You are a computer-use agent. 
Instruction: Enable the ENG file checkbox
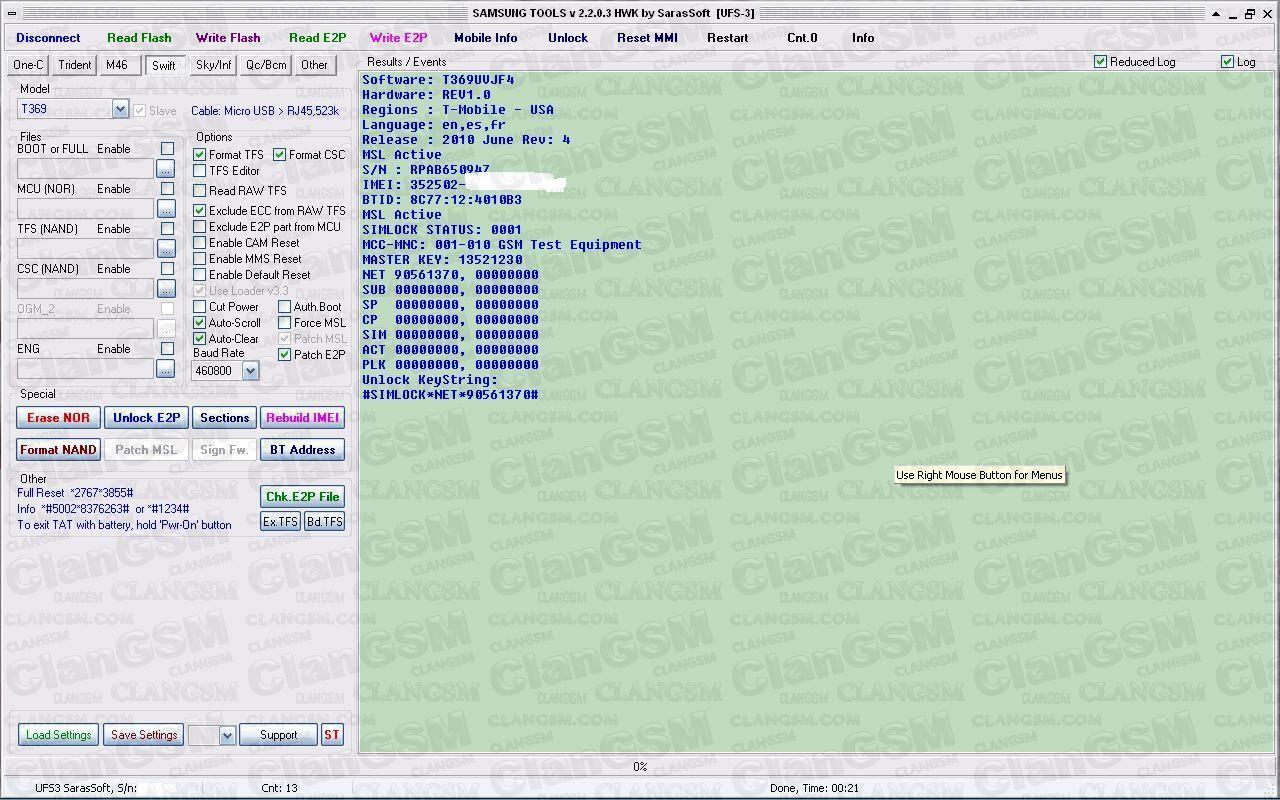pyautogui.click(x=168, y=349)
